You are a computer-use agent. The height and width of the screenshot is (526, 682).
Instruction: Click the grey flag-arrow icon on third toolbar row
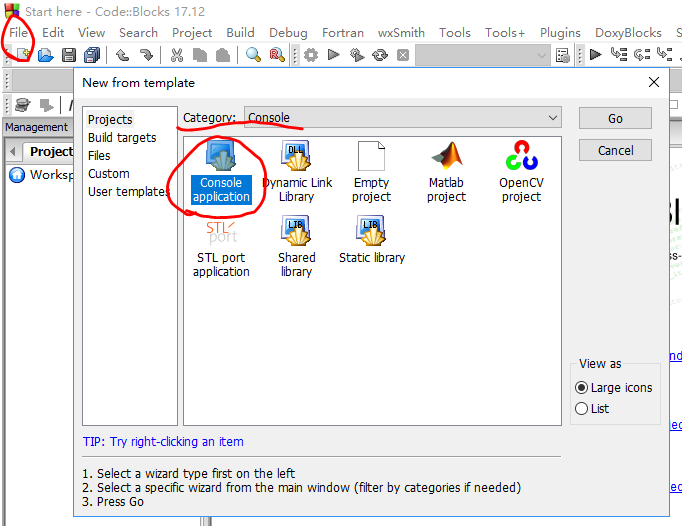pos(46,105)
